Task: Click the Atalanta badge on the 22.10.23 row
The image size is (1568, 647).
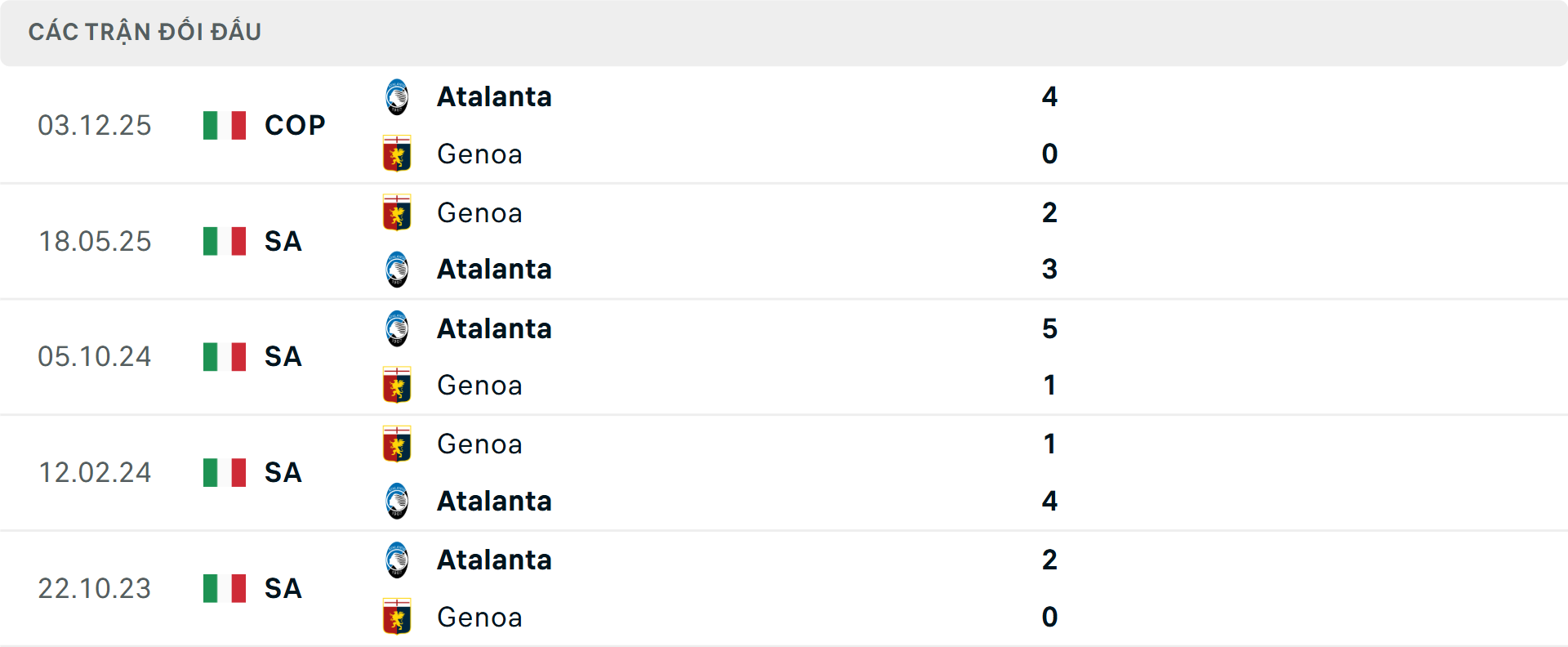Action: point(398,560)
